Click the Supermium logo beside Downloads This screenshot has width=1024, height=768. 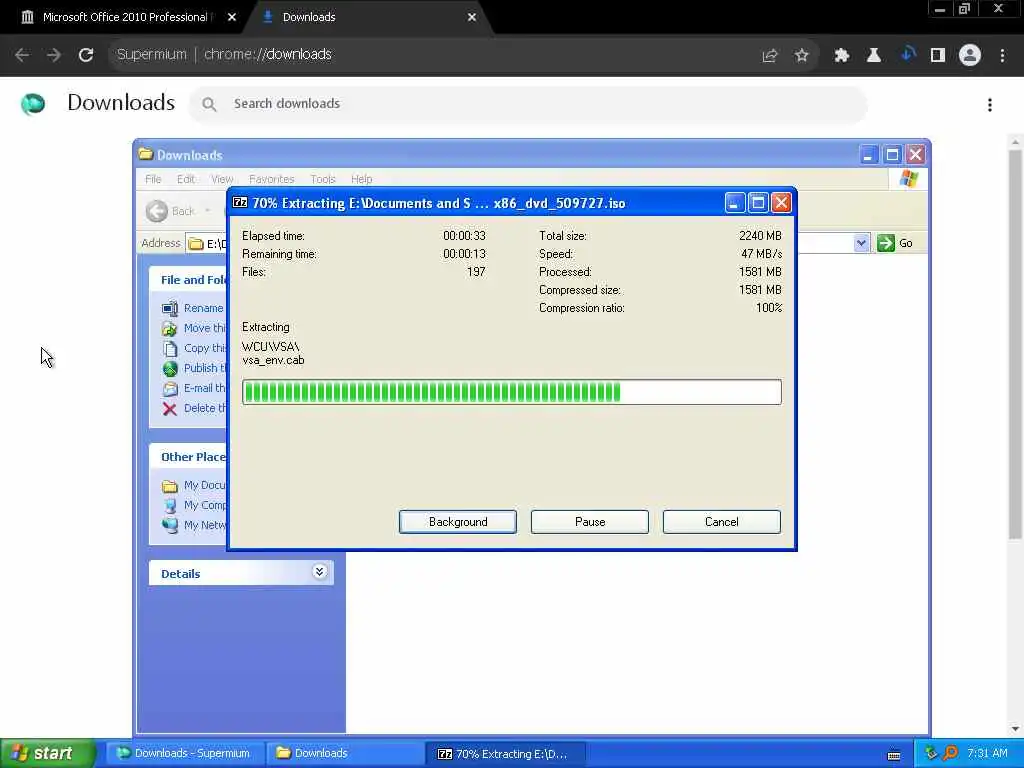[33, 104]
